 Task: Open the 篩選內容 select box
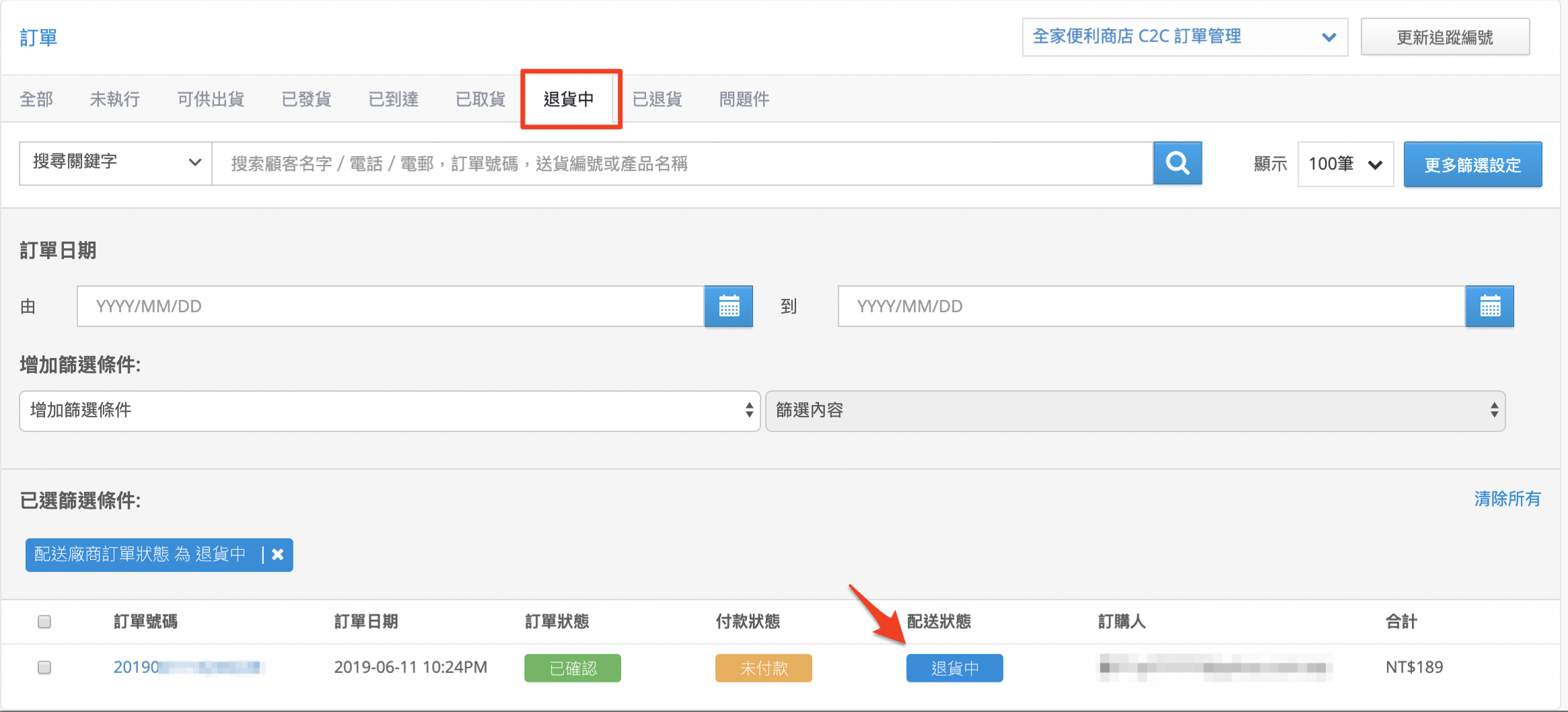coord(1135,411)
